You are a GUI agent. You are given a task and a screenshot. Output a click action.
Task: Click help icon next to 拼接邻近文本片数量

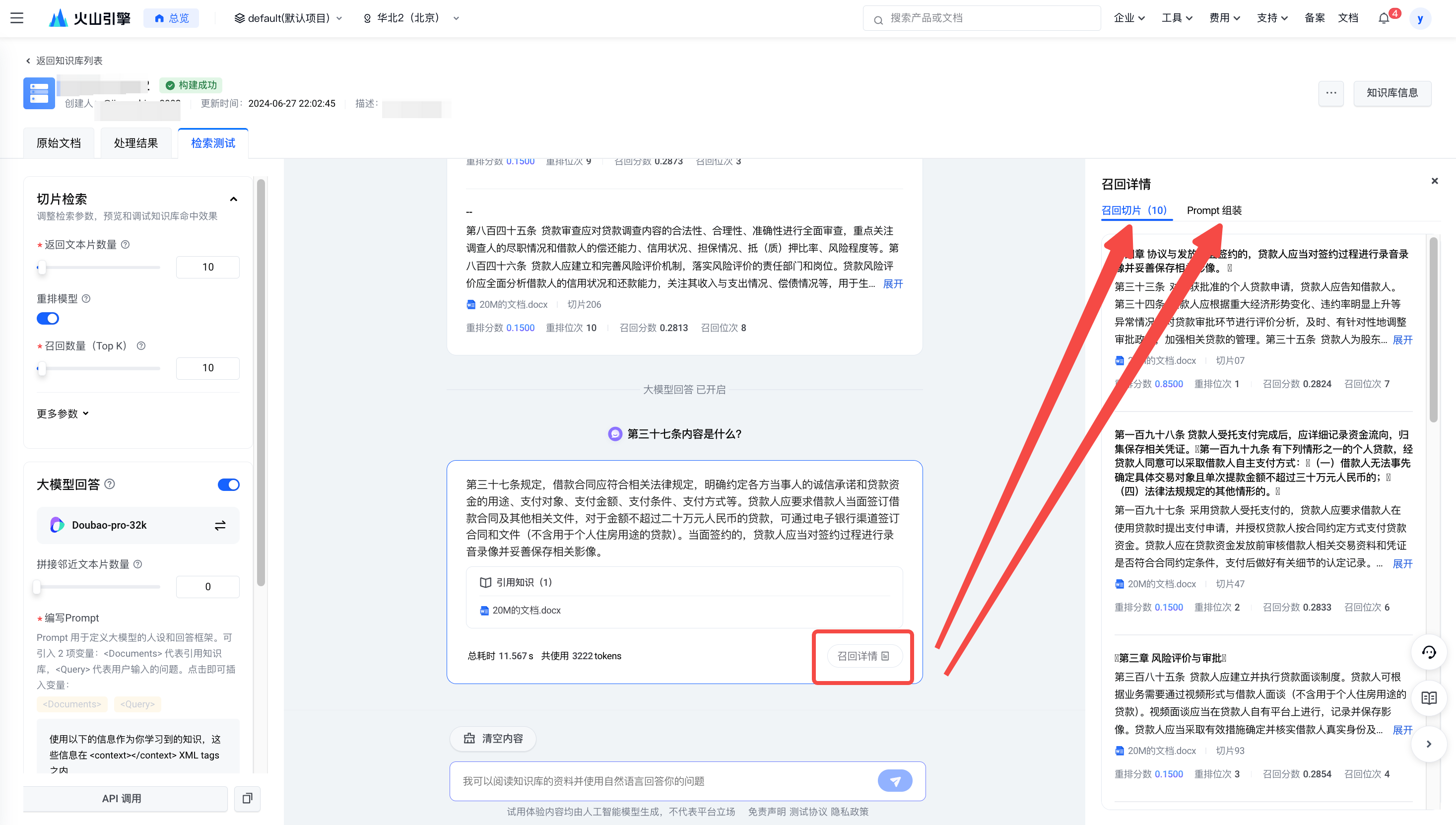(137, 564)
